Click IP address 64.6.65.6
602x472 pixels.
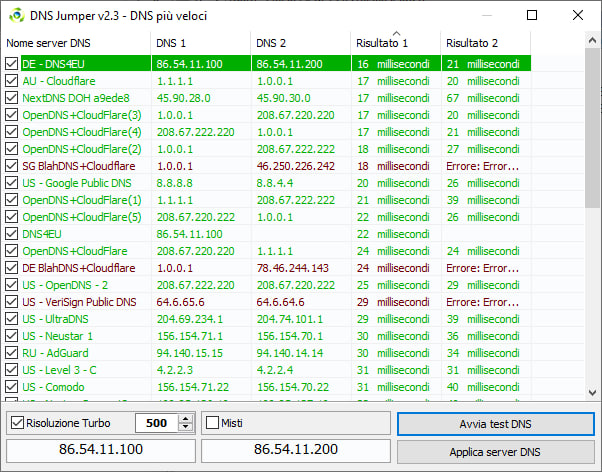pyautogui.click(x=180, y=302)
